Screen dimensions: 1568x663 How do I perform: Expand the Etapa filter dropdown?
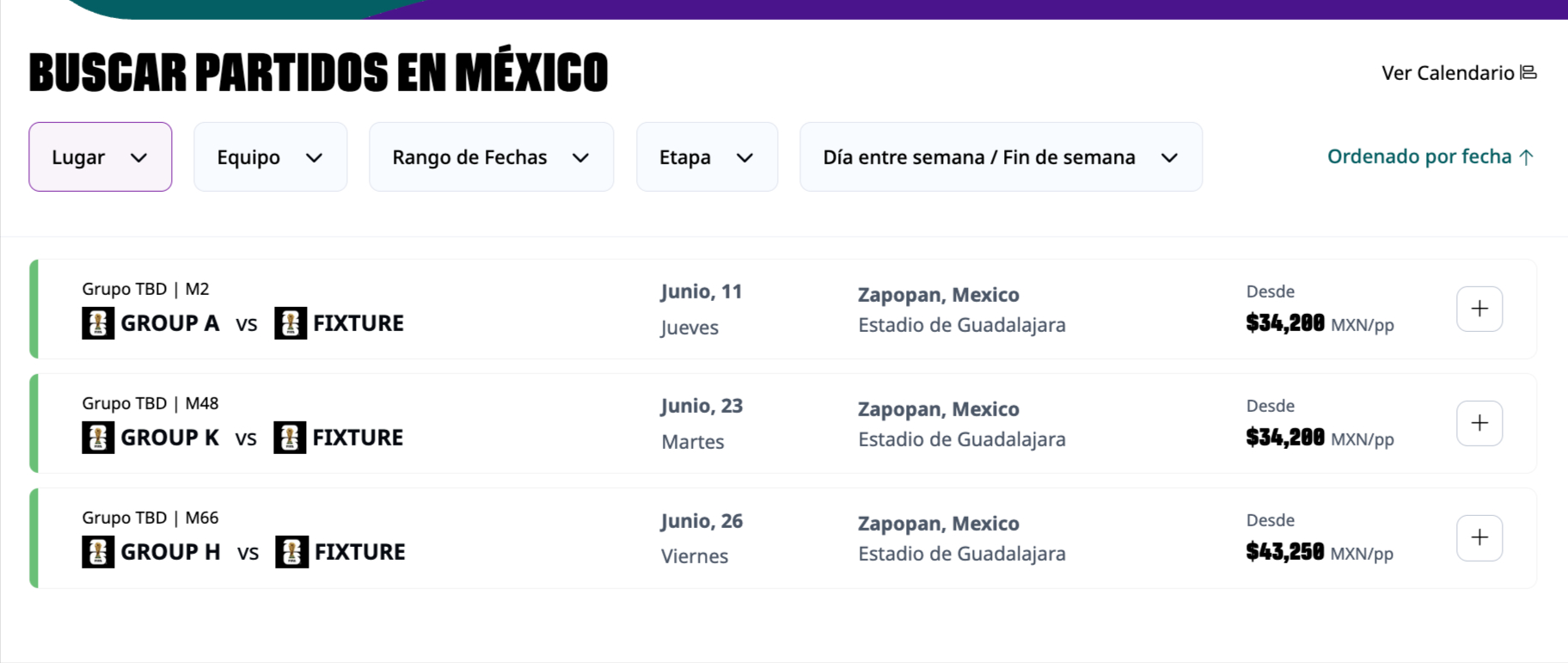[707, 157]
